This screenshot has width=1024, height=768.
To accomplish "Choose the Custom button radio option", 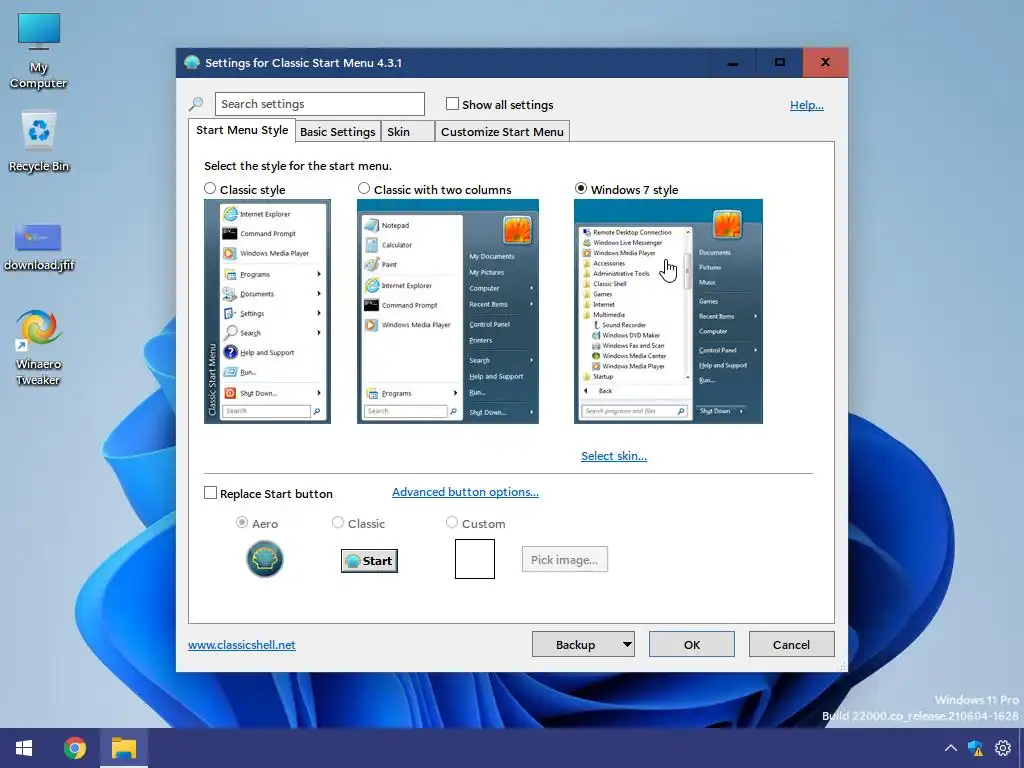I will point(451,522).
